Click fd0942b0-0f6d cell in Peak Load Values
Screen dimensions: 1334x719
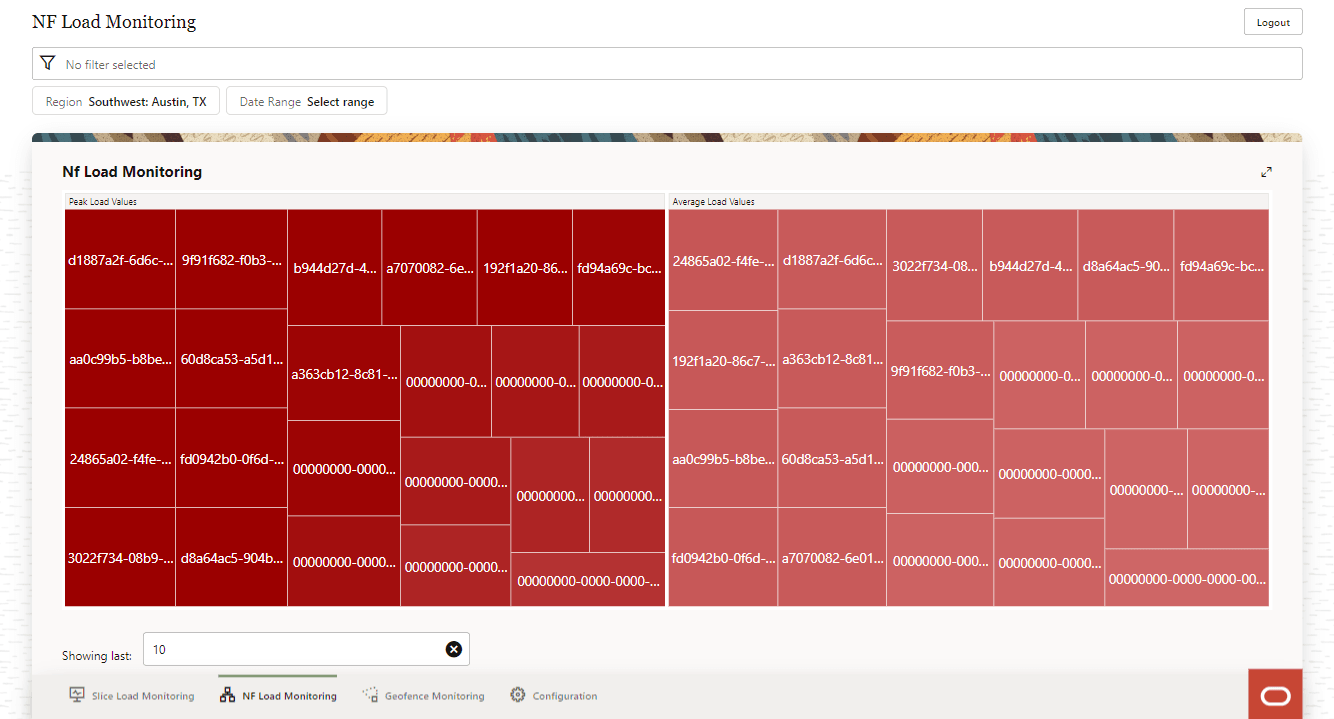pyautogui.click(x=232, y=458)
